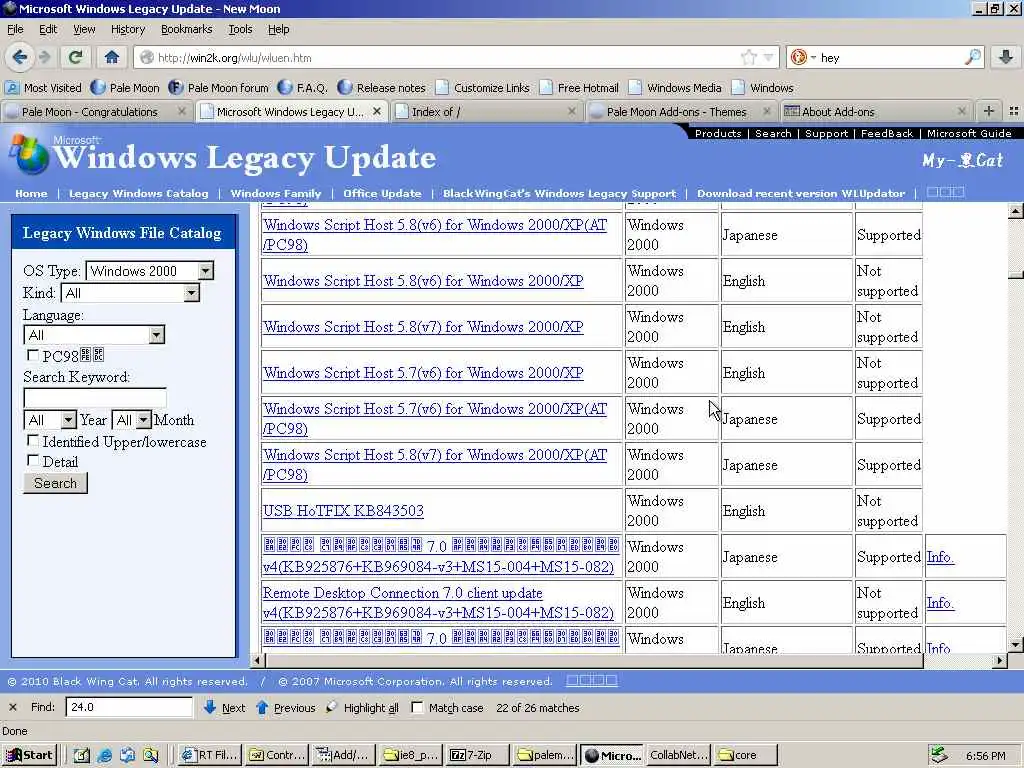
Task: Focus the Search Keyword input field
Action: [x=95, y=398]
